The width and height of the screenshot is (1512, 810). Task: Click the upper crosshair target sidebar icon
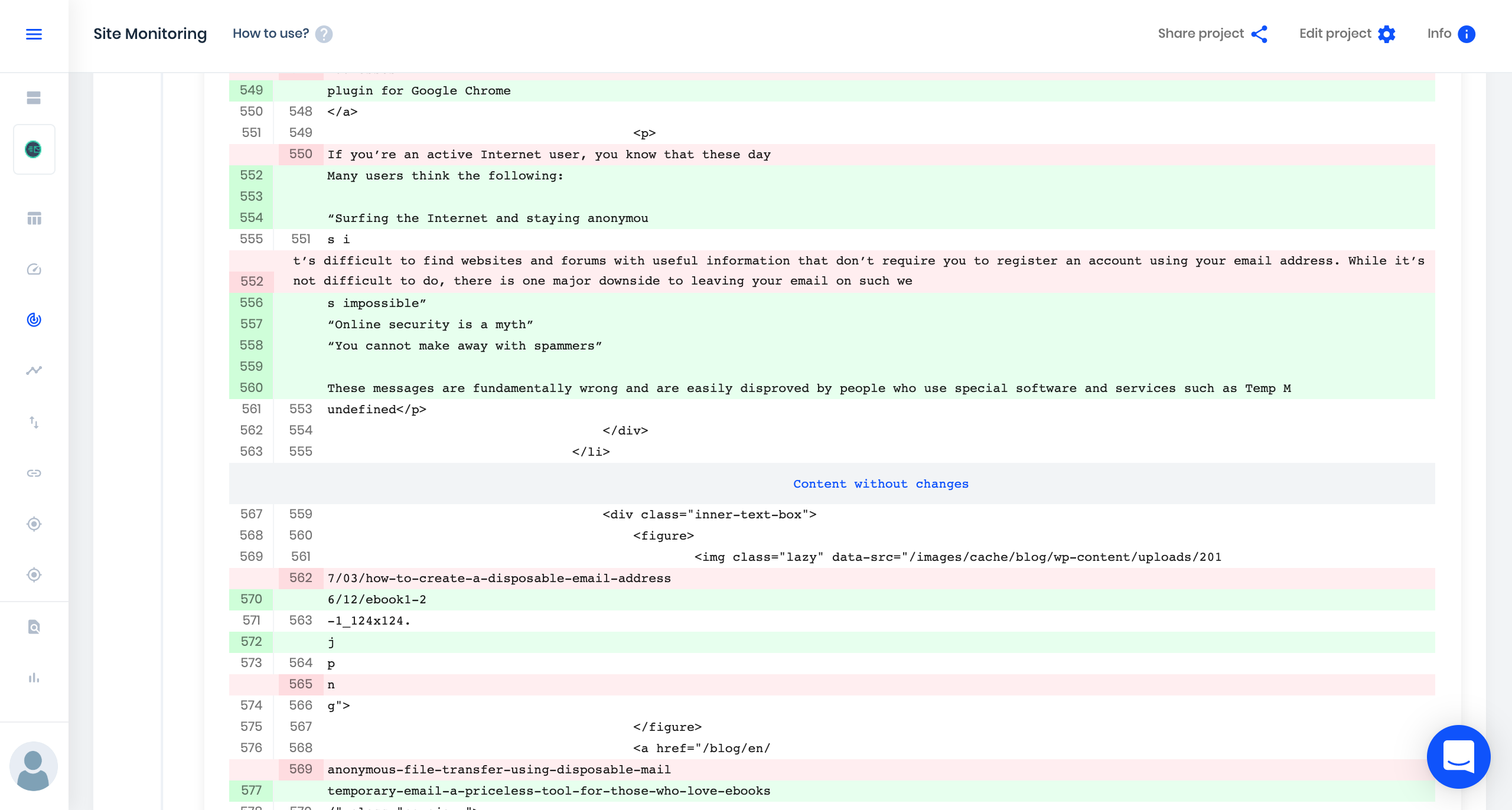click(34, 524)
